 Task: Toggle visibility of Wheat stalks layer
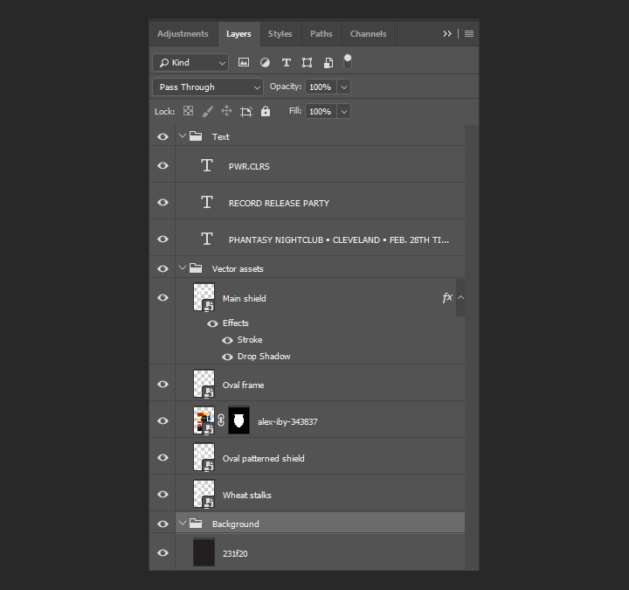click(x=163, y=495)
